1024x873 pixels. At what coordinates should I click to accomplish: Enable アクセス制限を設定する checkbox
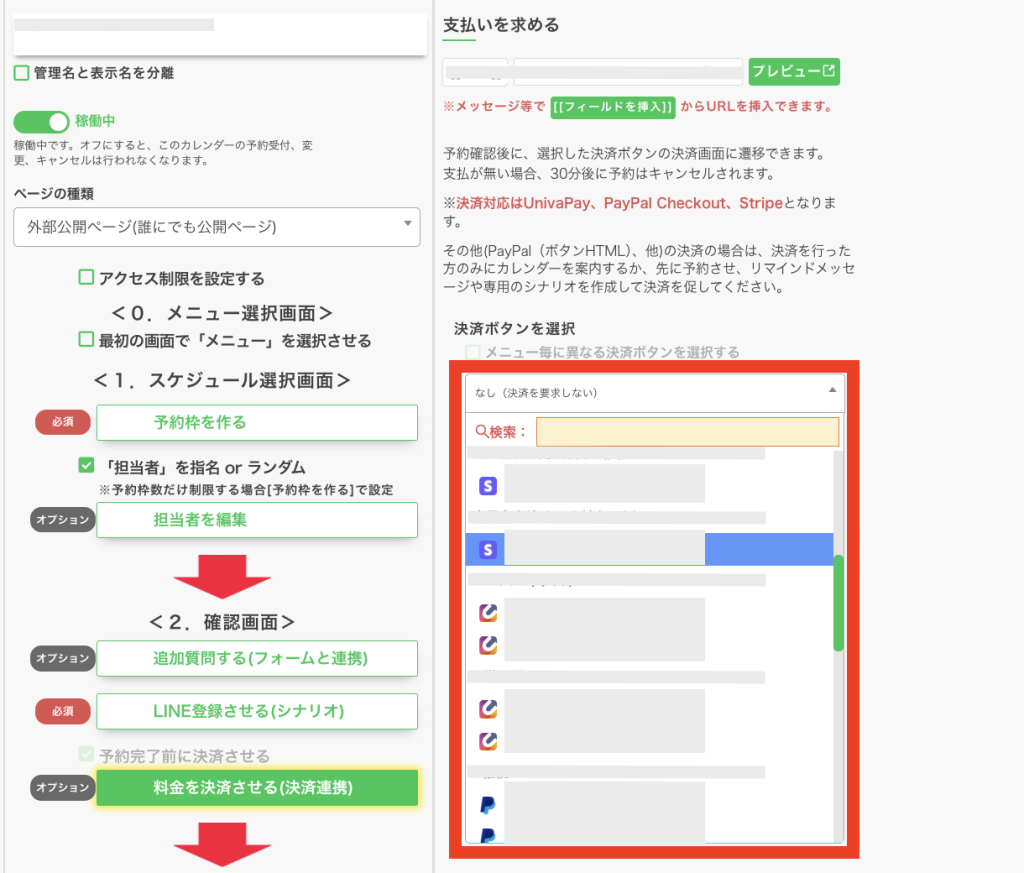tap(87, 278)
